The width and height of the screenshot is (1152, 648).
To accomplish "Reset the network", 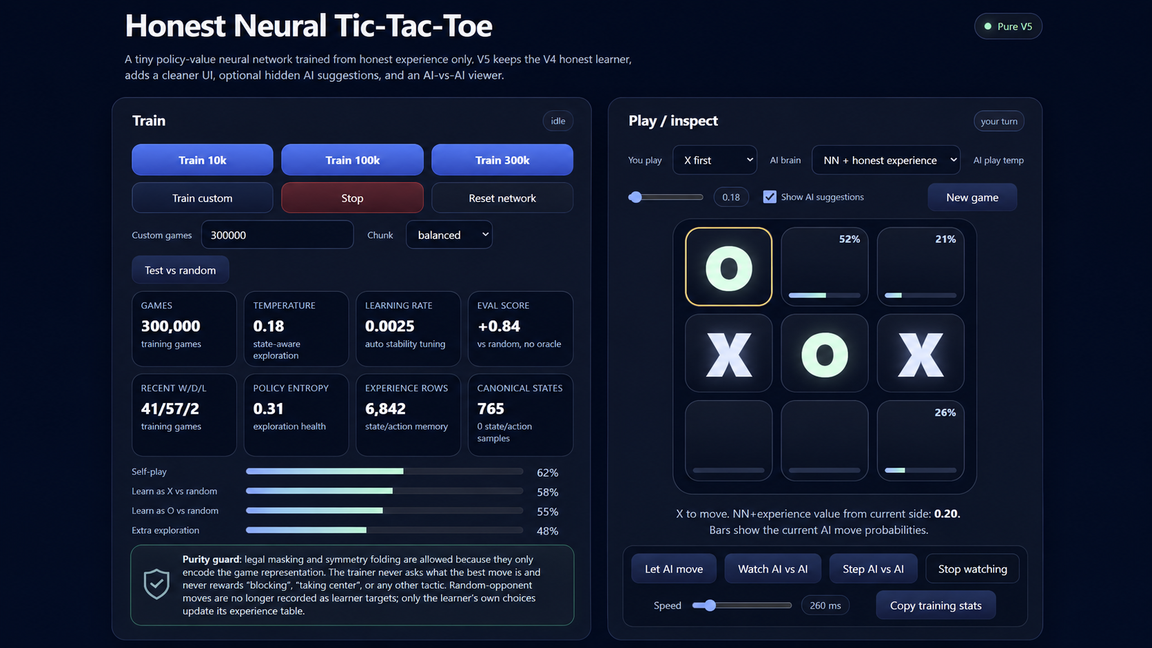I will (x=502, y=198).
